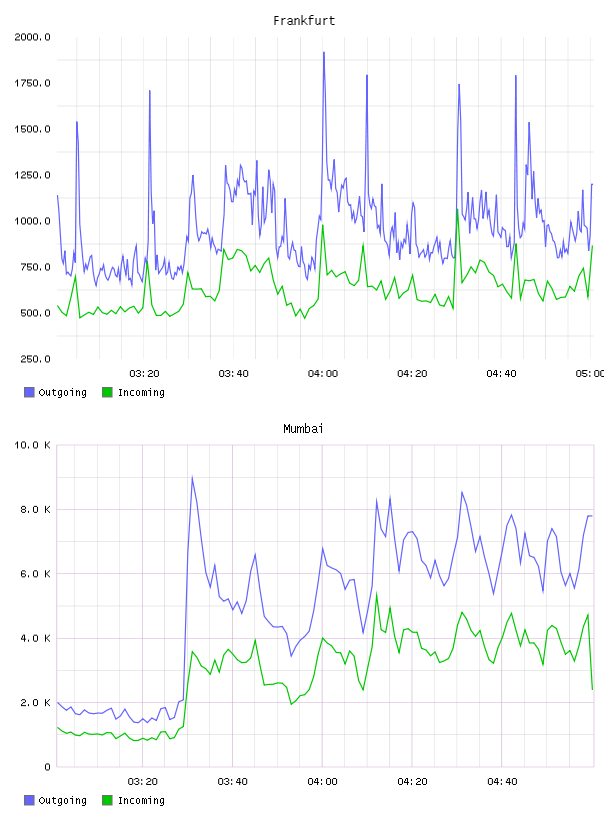Click the 1500.0 axis value on Frankfurt chart
The height and width of the screenshot is (816, 608).
[x=32, y=129]
